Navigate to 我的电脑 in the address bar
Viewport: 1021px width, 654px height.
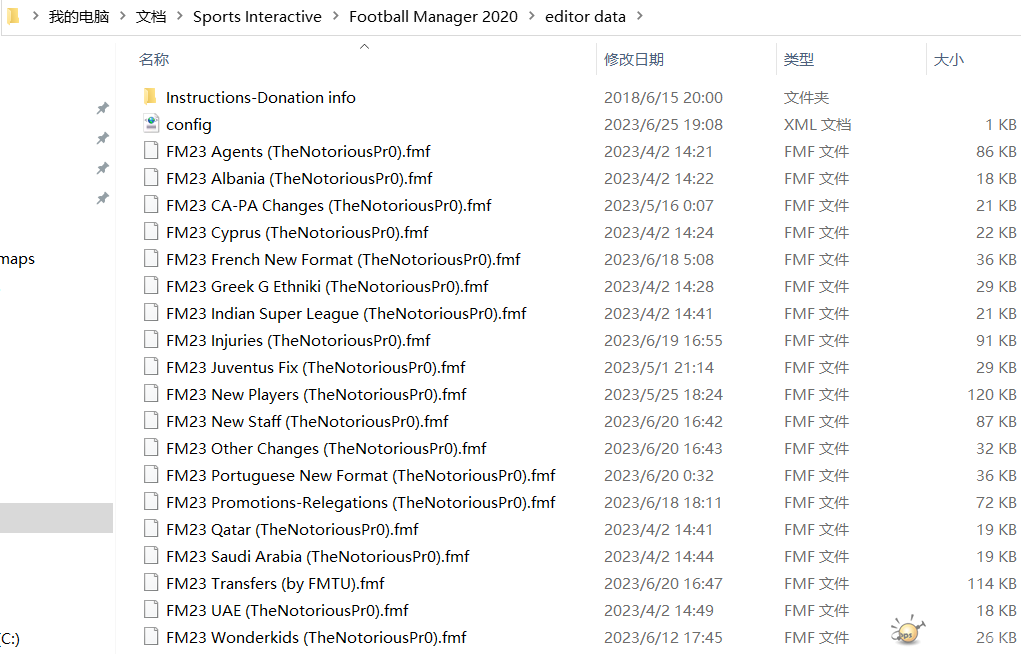pyautogui.click(x=79, y=16)
